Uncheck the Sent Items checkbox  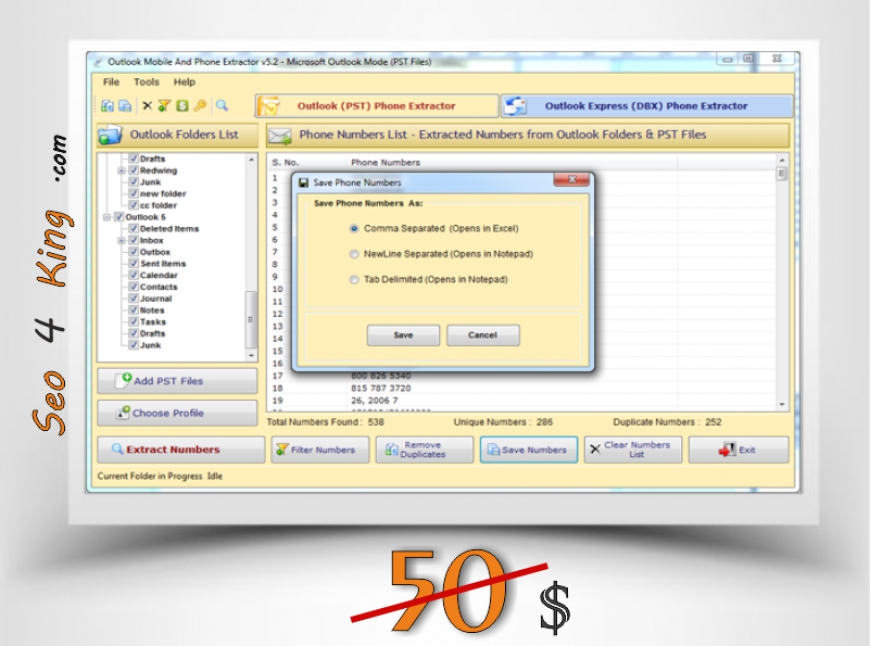point(133,264)
